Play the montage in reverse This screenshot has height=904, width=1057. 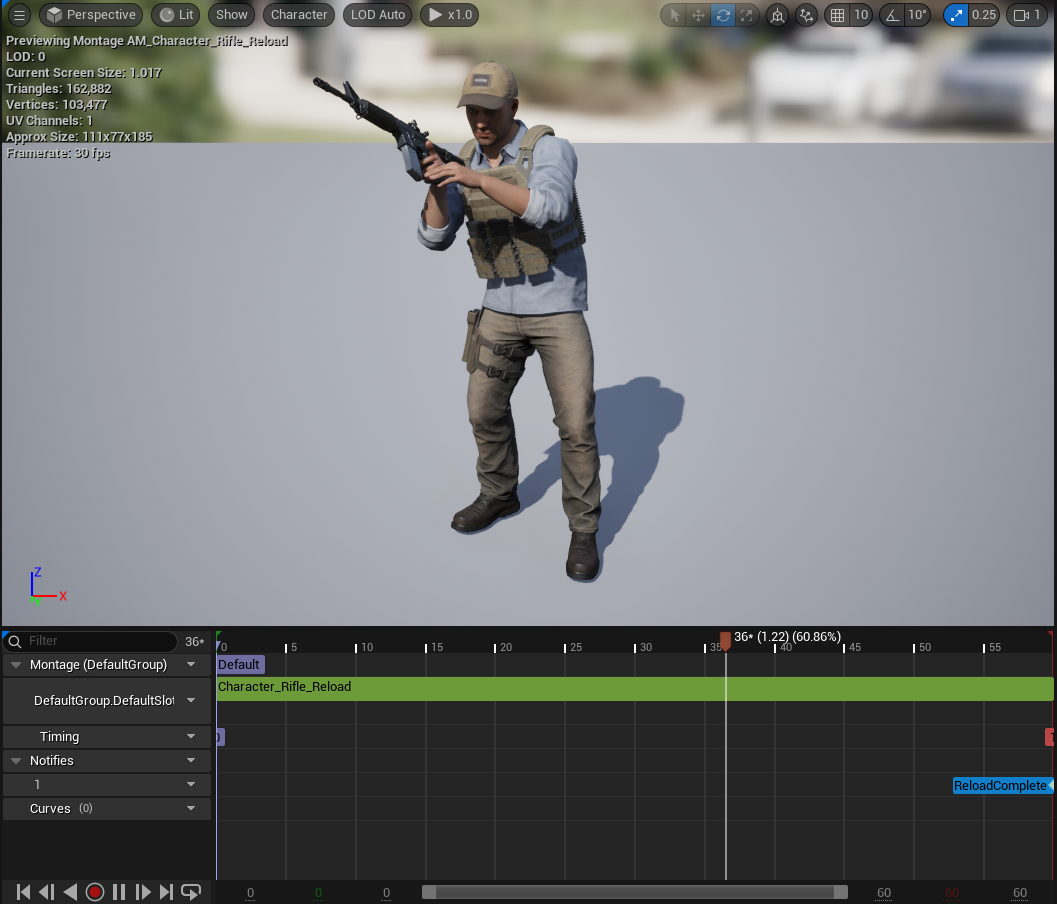coord(70,893)
